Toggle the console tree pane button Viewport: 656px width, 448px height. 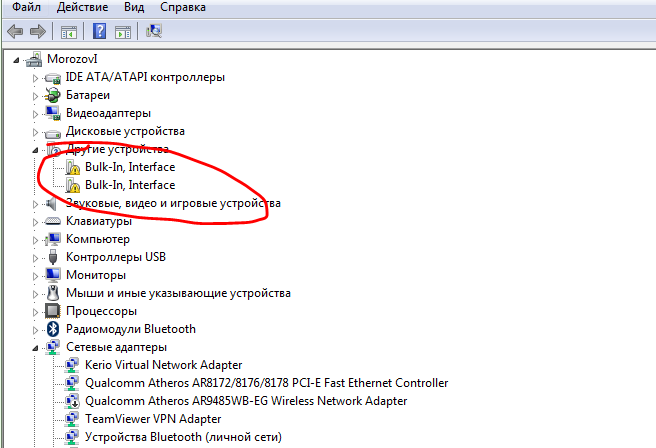tap(69, 32)
